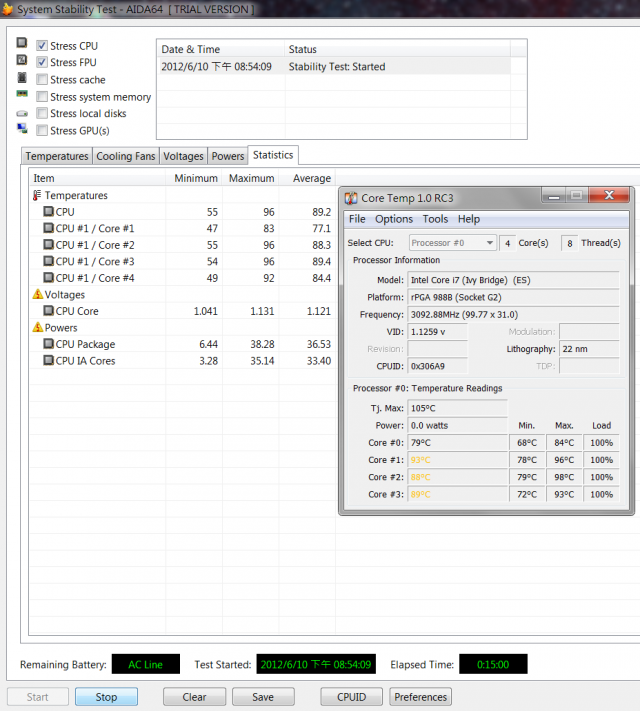
Task: Click the Elapsed Time display 0:15:00
Action: click(x=493, y=664)
